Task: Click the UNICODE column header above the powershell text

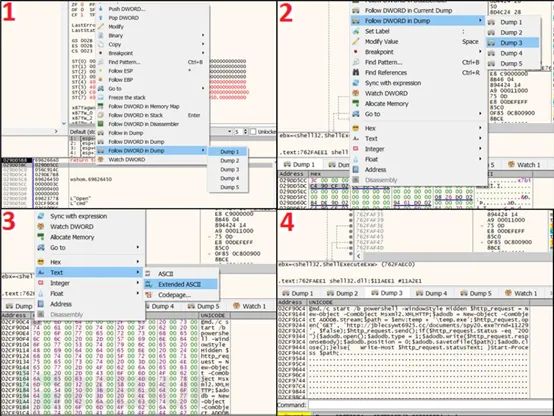Action: [418, 303]
